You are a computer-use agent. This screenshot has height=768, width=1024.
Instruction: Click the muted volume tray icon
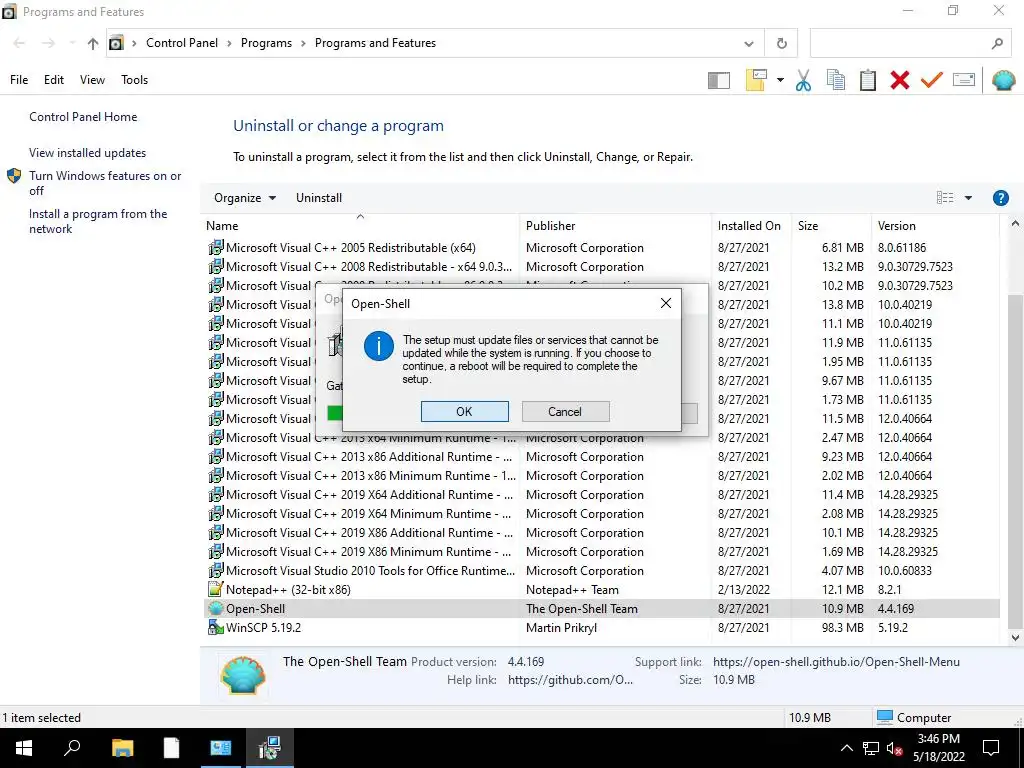click(895, 748)
